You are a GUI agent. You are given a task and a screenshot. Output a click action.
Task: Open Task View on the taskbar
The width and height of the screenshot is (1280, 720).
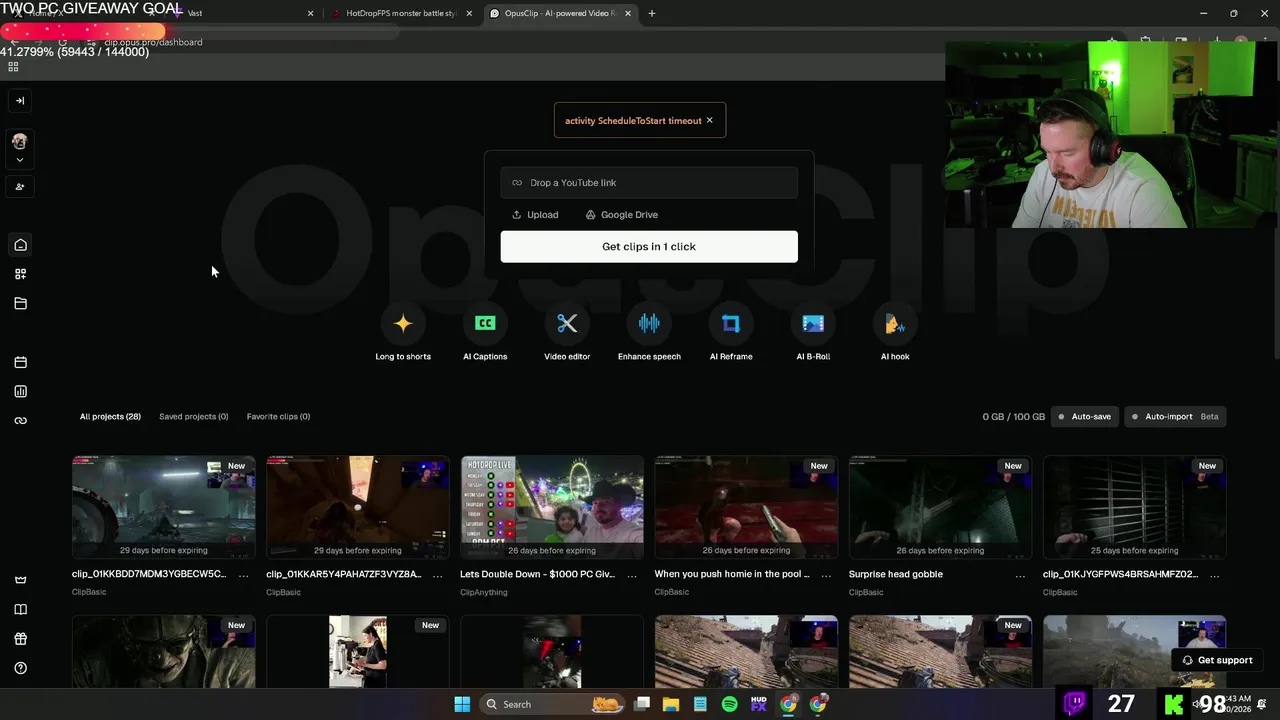tap(642, 704)
